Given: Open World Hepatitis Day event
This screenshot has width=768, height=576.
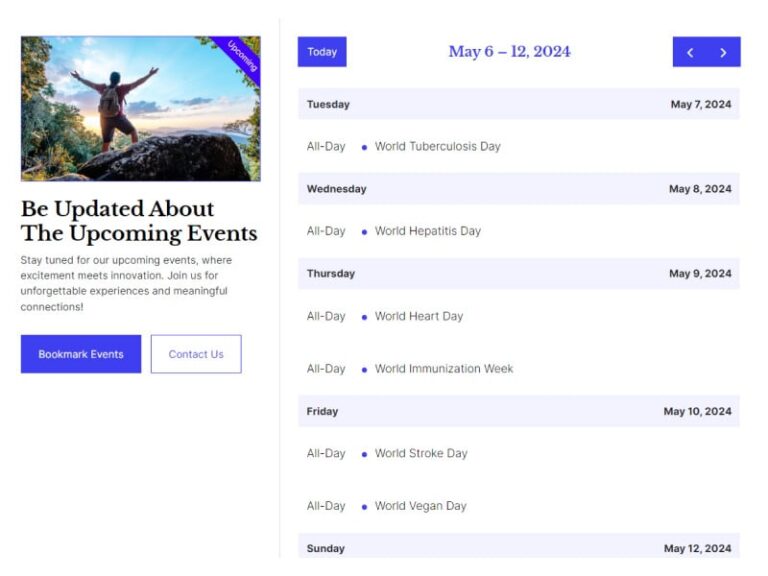Looking at the screenshot, I should pos(427,231).
